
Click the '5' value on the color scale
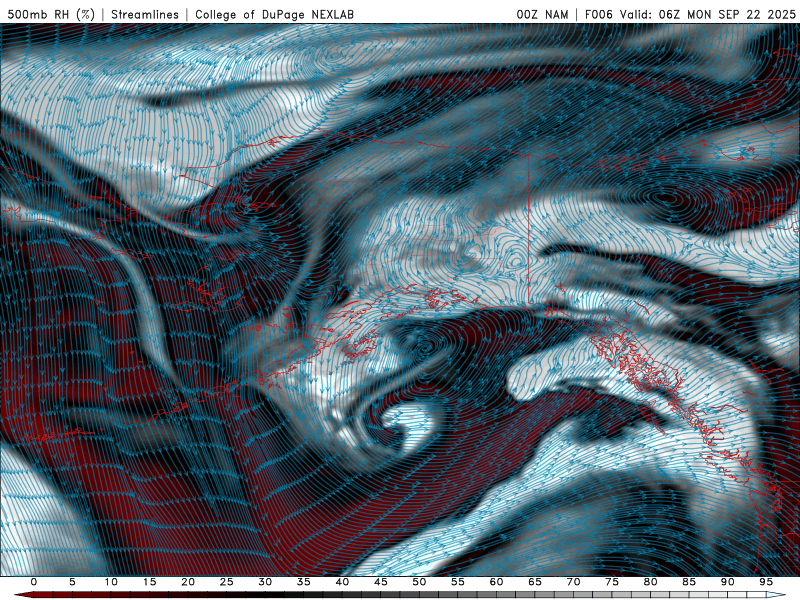click(72, 582)
